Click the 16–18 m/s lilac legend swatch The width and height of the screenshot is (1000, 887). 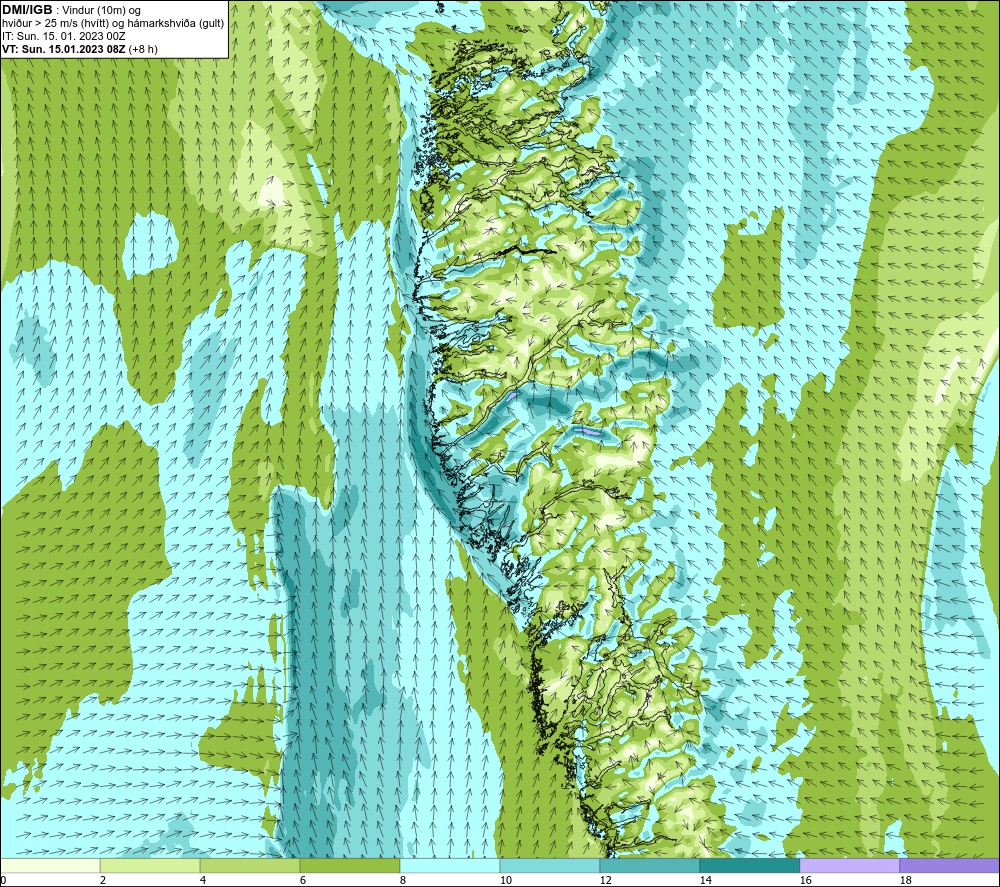click(849, 865)
